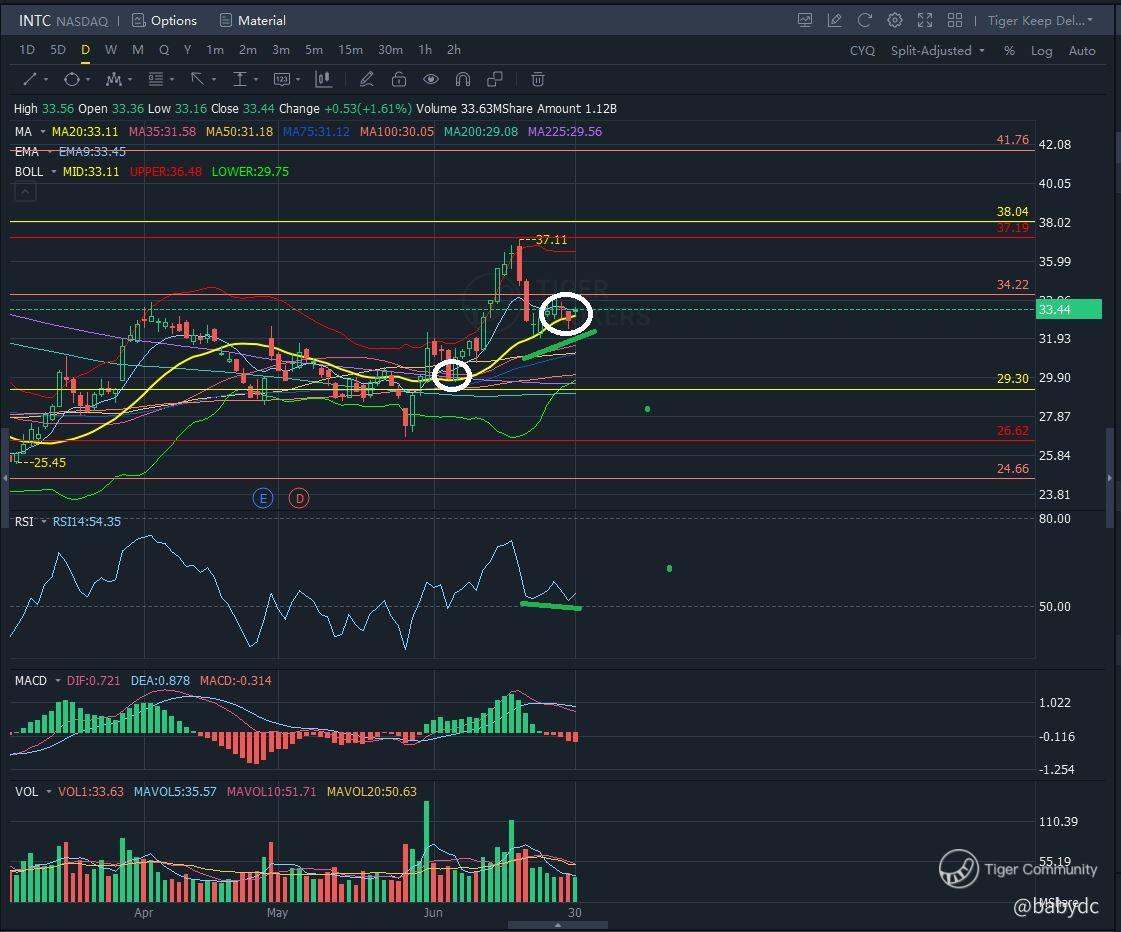
Task: Toggle percent scale with % button
Action: pyautogui.click(x=1009, y=51)
